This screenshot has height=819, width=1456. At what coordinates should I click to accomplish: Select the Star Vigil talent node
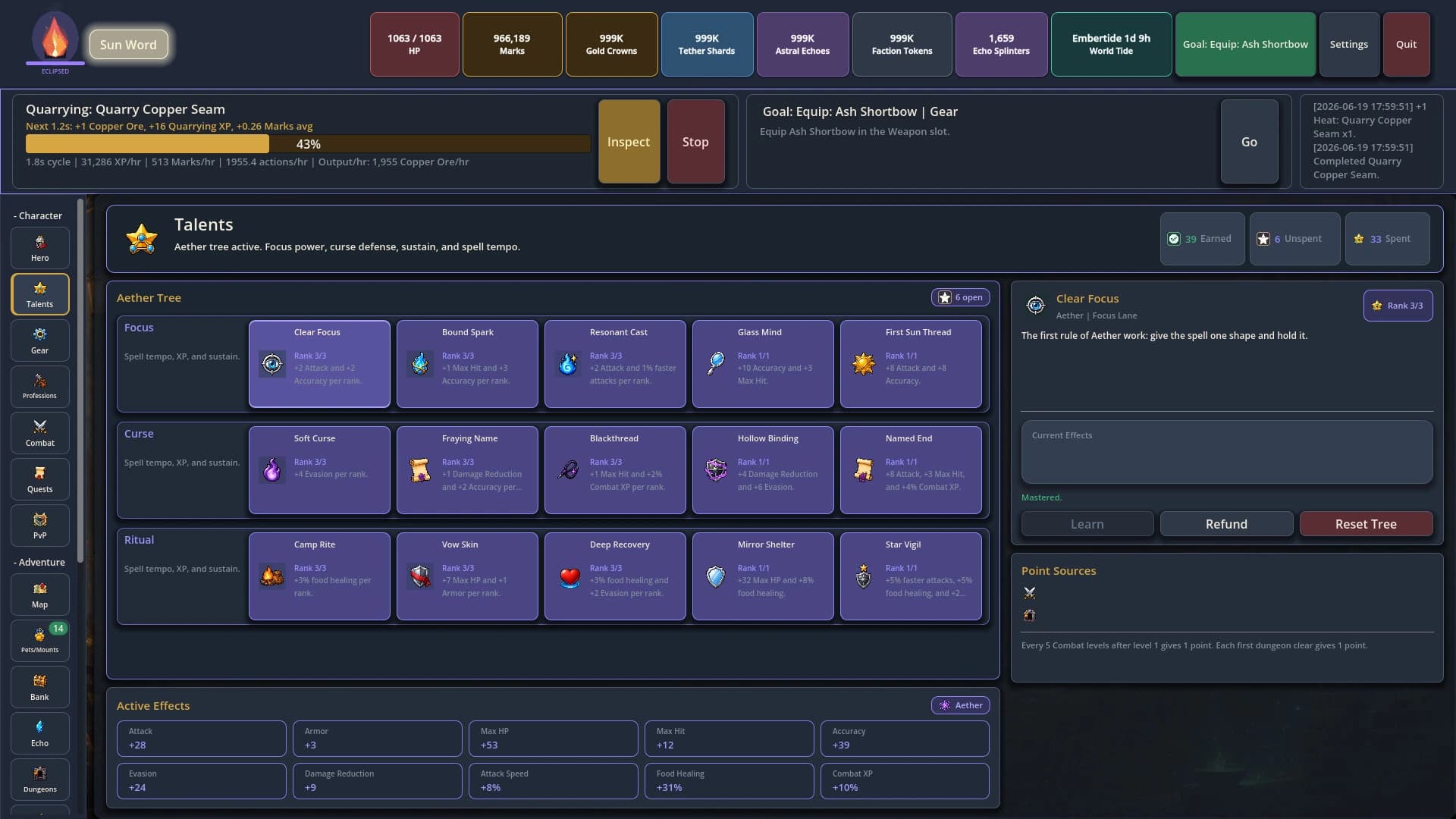coord(911,576)
